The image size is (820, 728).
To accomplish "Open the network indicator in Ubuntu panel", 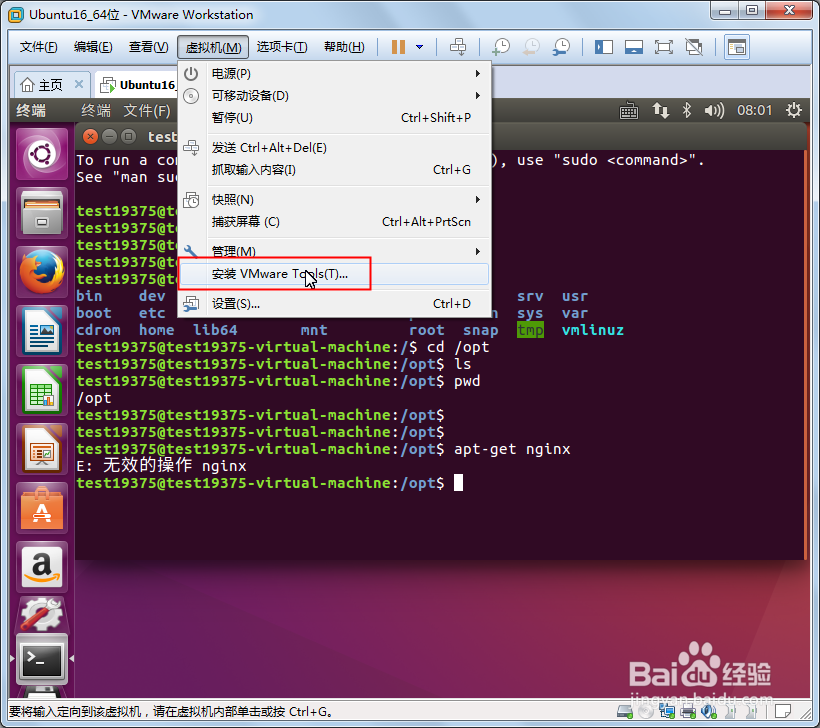I will 660,110.
